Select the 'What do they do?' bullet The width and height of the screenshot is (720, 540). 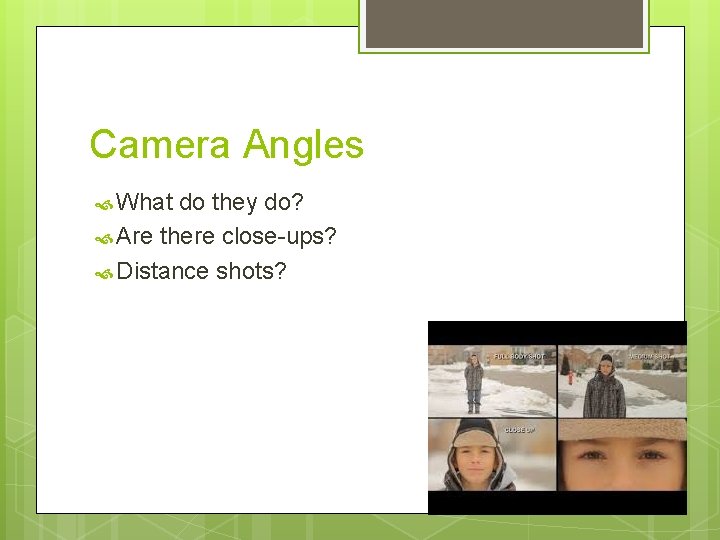pyautogui.click(x=209, y=202)
